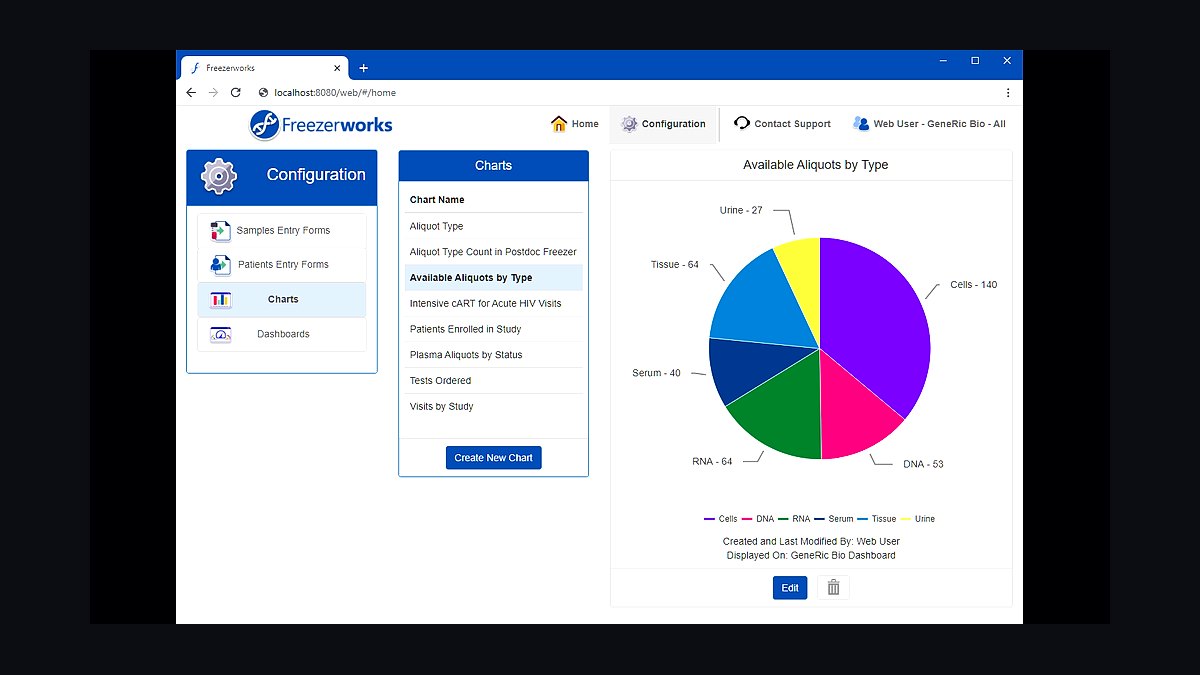The width and height of the screenshot is (1200, 675).
Task: Click the Freezerworks logo
Action: click(321, 125)
